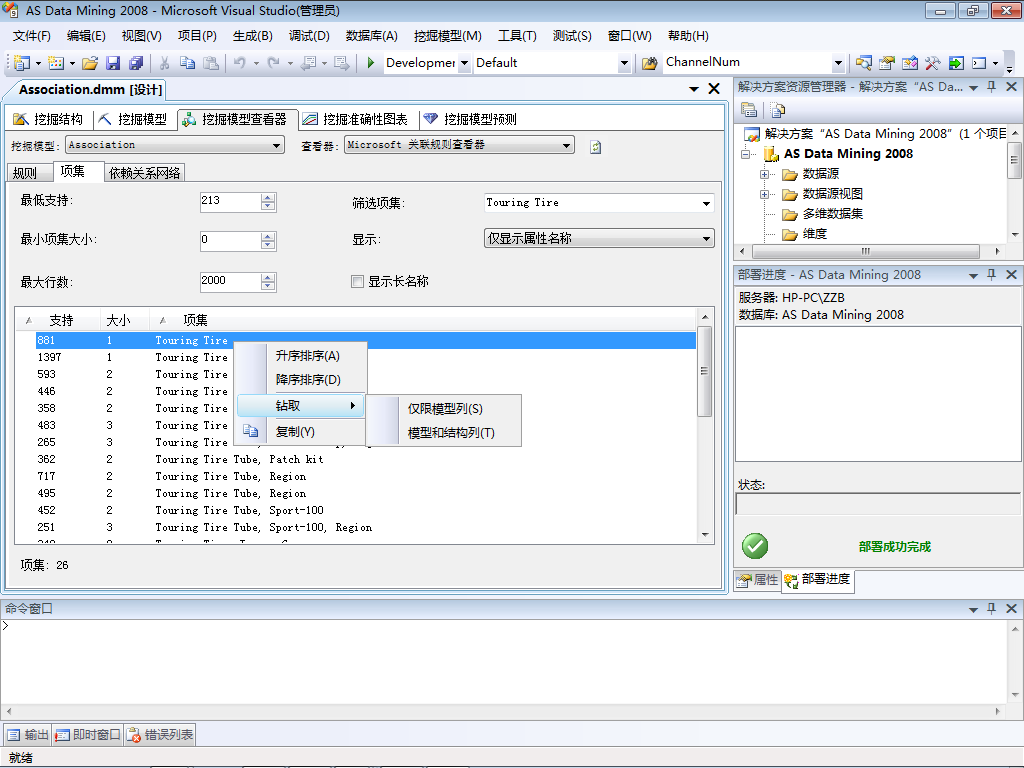Pin the Solution Explorer panel
Image resolution: width=1024 pixels, height=768 pixels.
(991, 87)
